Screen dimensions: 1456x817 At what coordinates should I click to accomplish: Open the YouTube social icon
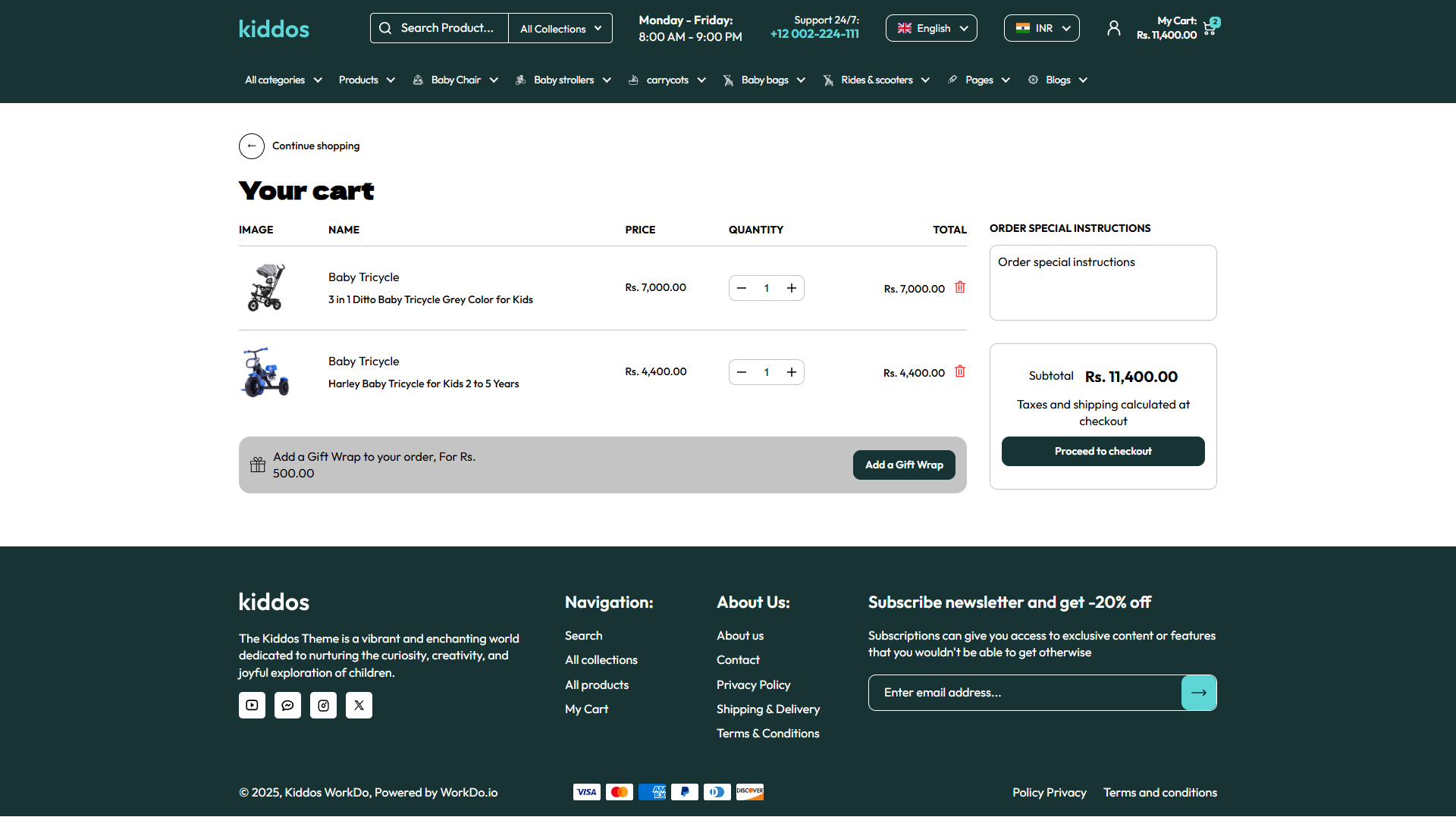coord(252,705)
